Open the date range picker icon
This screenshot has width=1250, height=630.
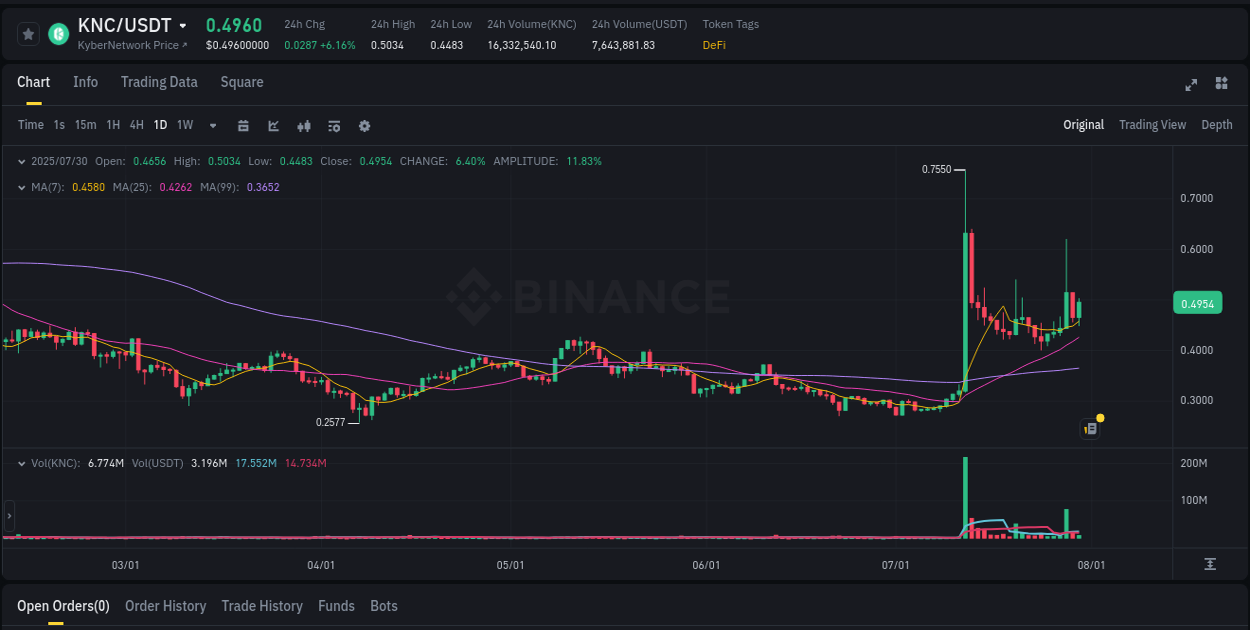[243, 125]
